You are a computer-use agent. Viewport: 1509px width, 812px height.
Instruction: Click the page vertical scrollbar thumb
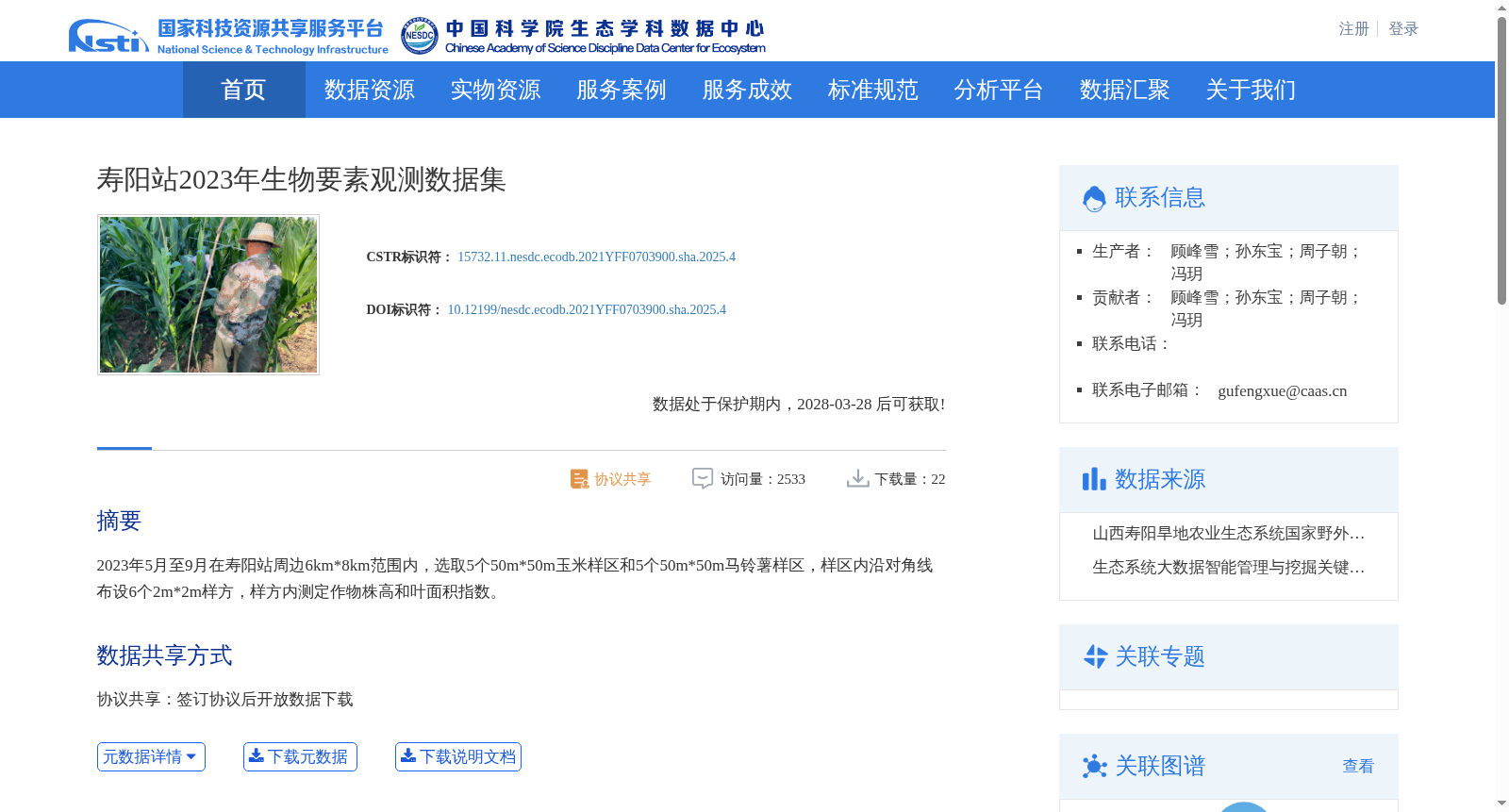(x=1501, y=160)
